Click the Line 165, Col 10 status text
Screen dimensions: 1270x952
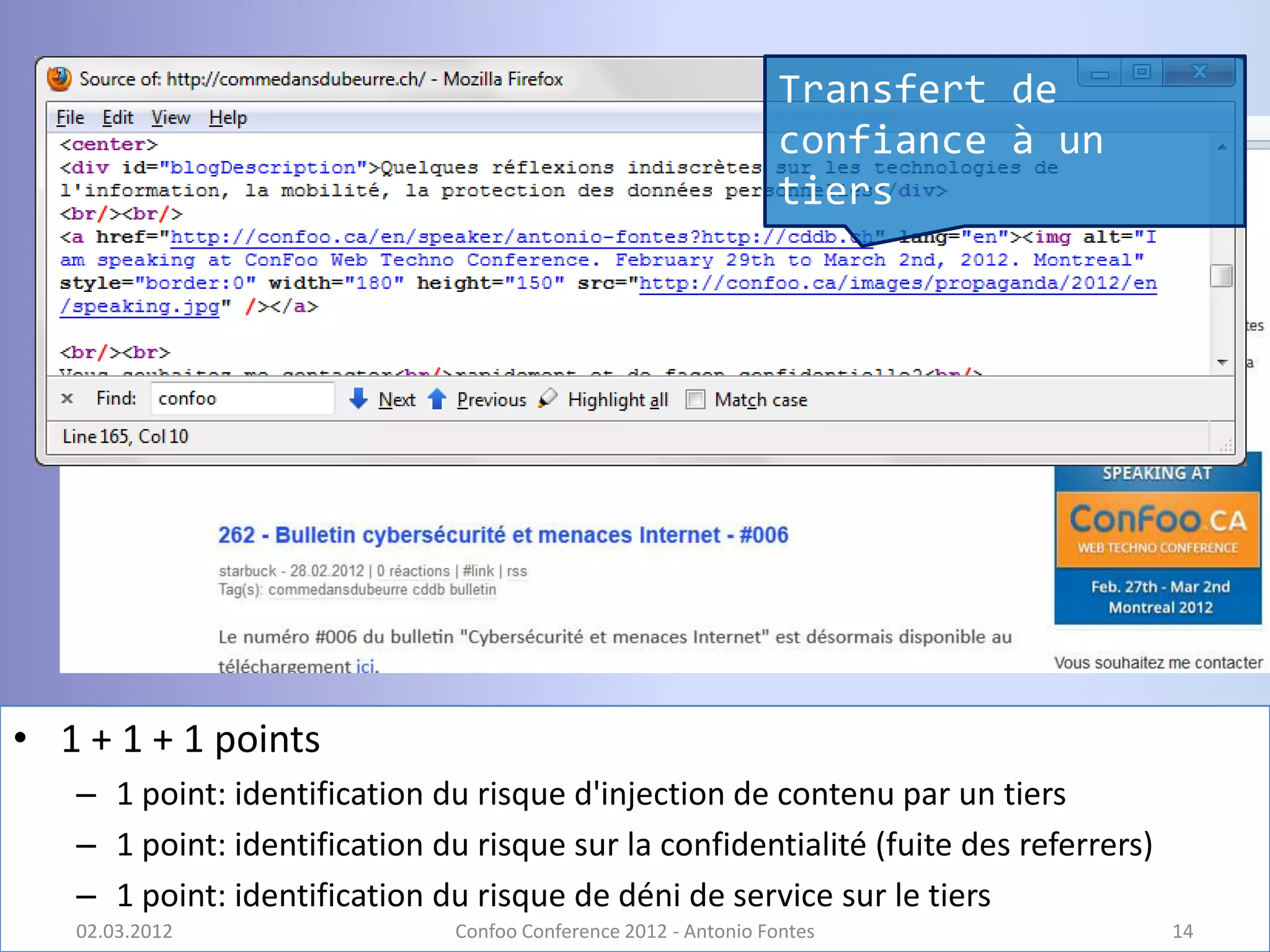pyautogui.click(x=125, y=436)
